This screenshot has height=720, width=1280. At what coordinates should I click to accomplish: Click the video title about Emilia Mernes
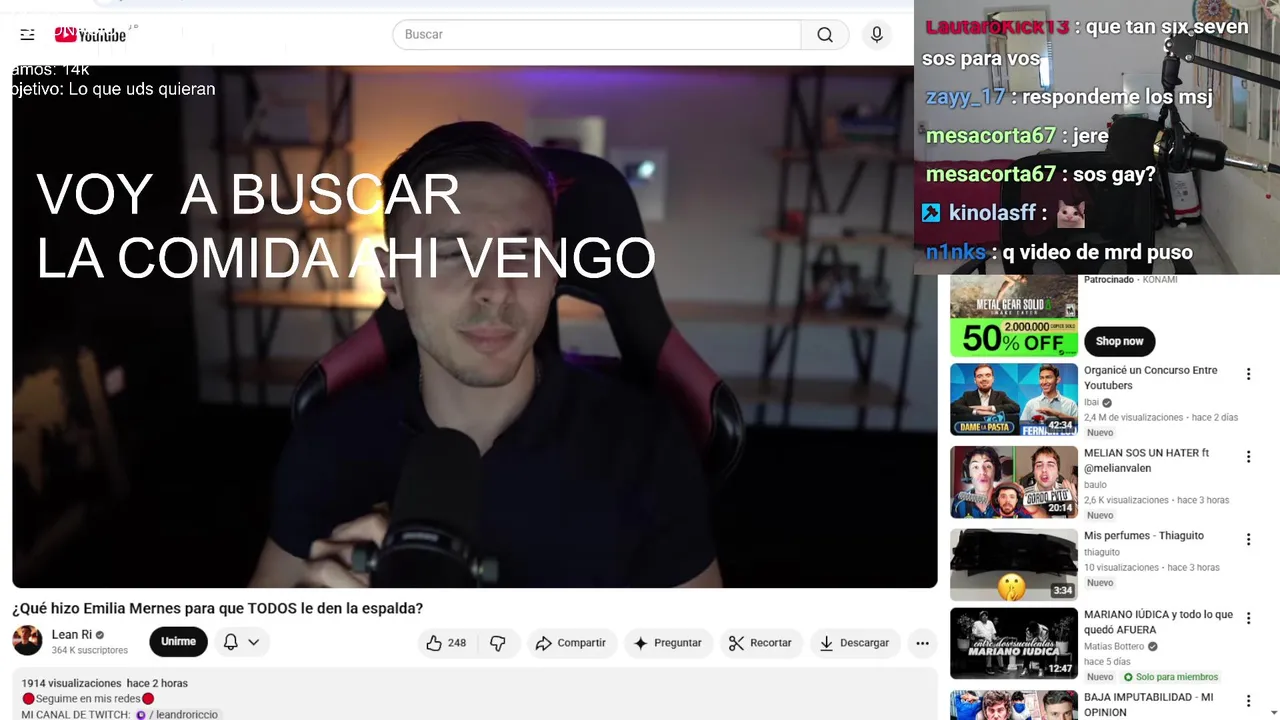click(x=217, y=608)
